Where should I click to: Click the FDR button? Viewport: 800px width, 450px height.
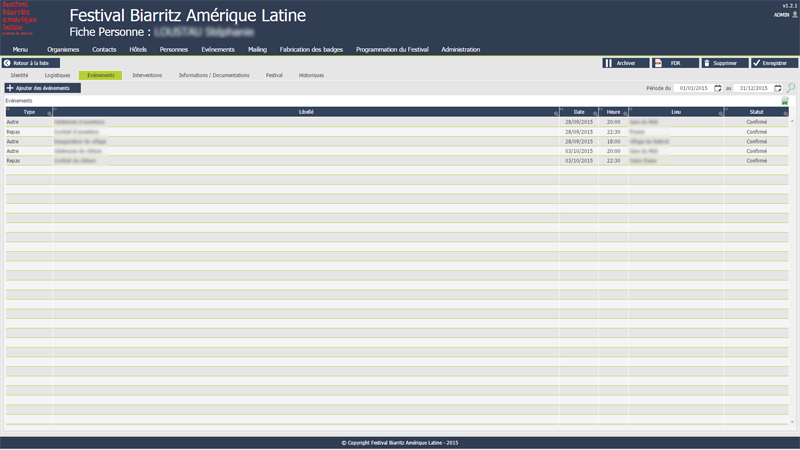pyautogui.click(x=675, y=63)
